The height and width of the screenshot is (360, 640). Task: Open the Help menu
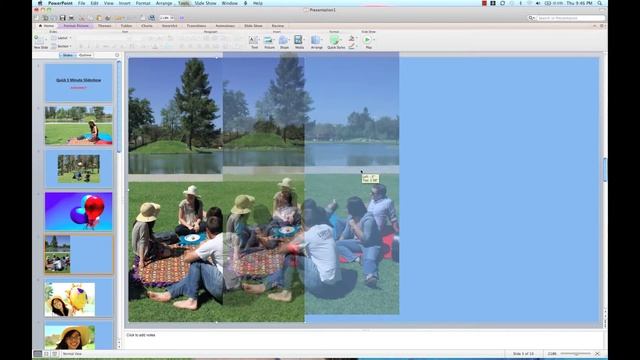point(258,3)
